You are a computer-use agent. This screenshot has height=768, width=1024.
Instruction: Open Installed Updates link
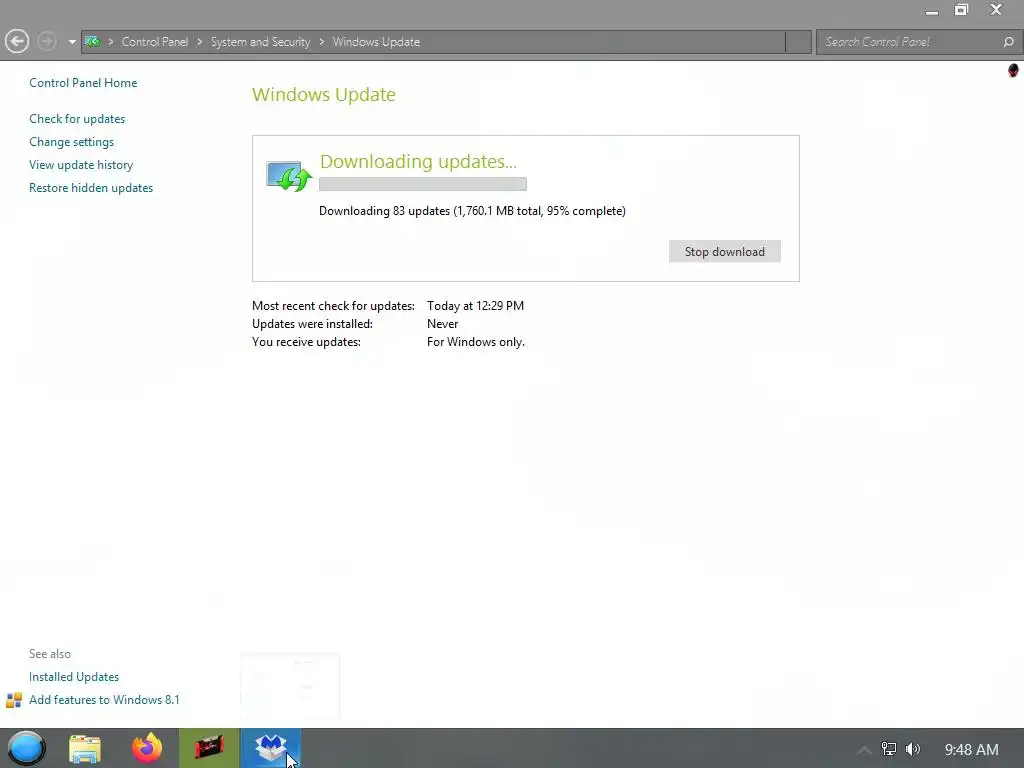point(74,677)
